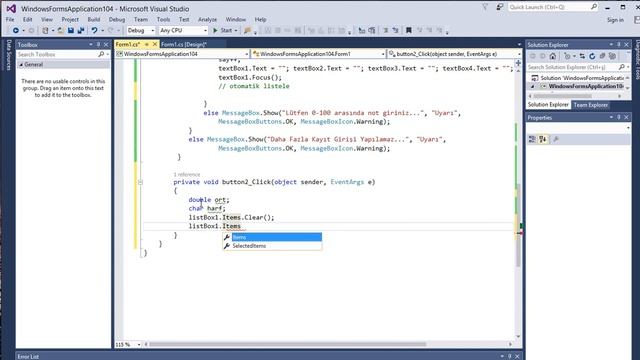This screenshot has height=360, width=640.
Task: Refresh the Solution Explorer
Action: [592, 56]
